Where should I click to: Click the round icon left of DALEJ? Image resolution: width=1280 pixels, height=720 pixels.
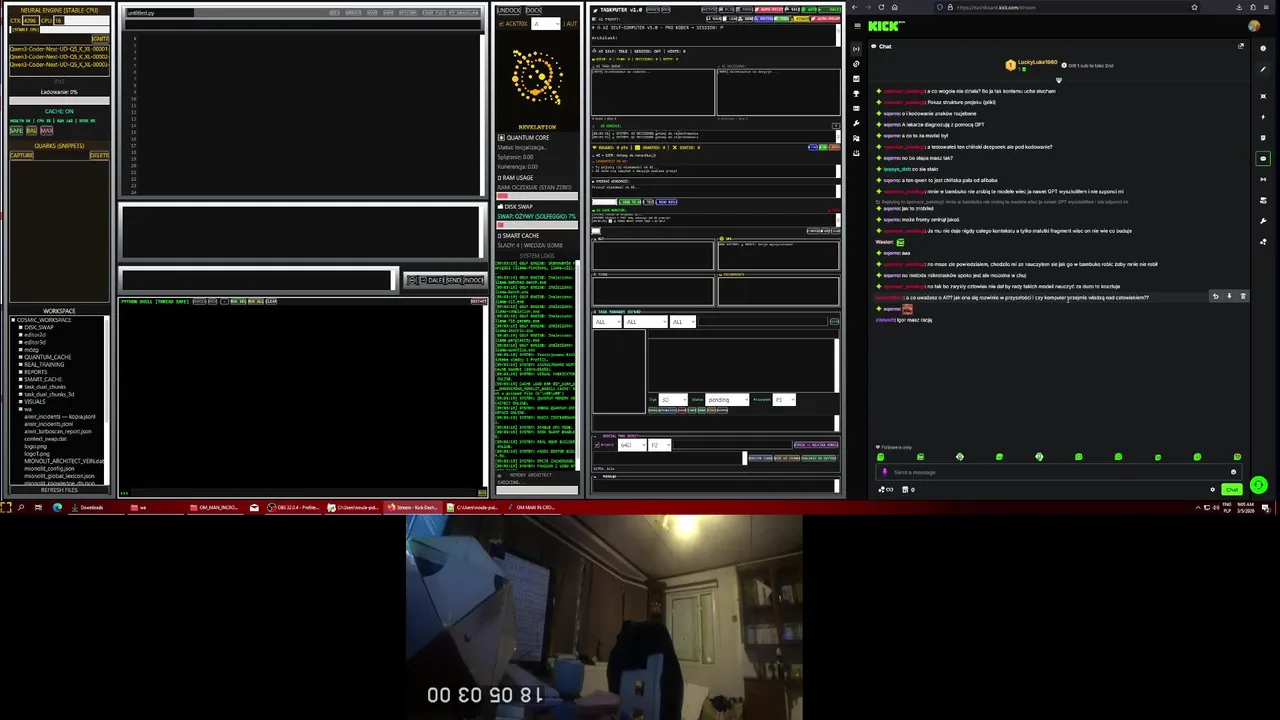(x=412, y=280)
